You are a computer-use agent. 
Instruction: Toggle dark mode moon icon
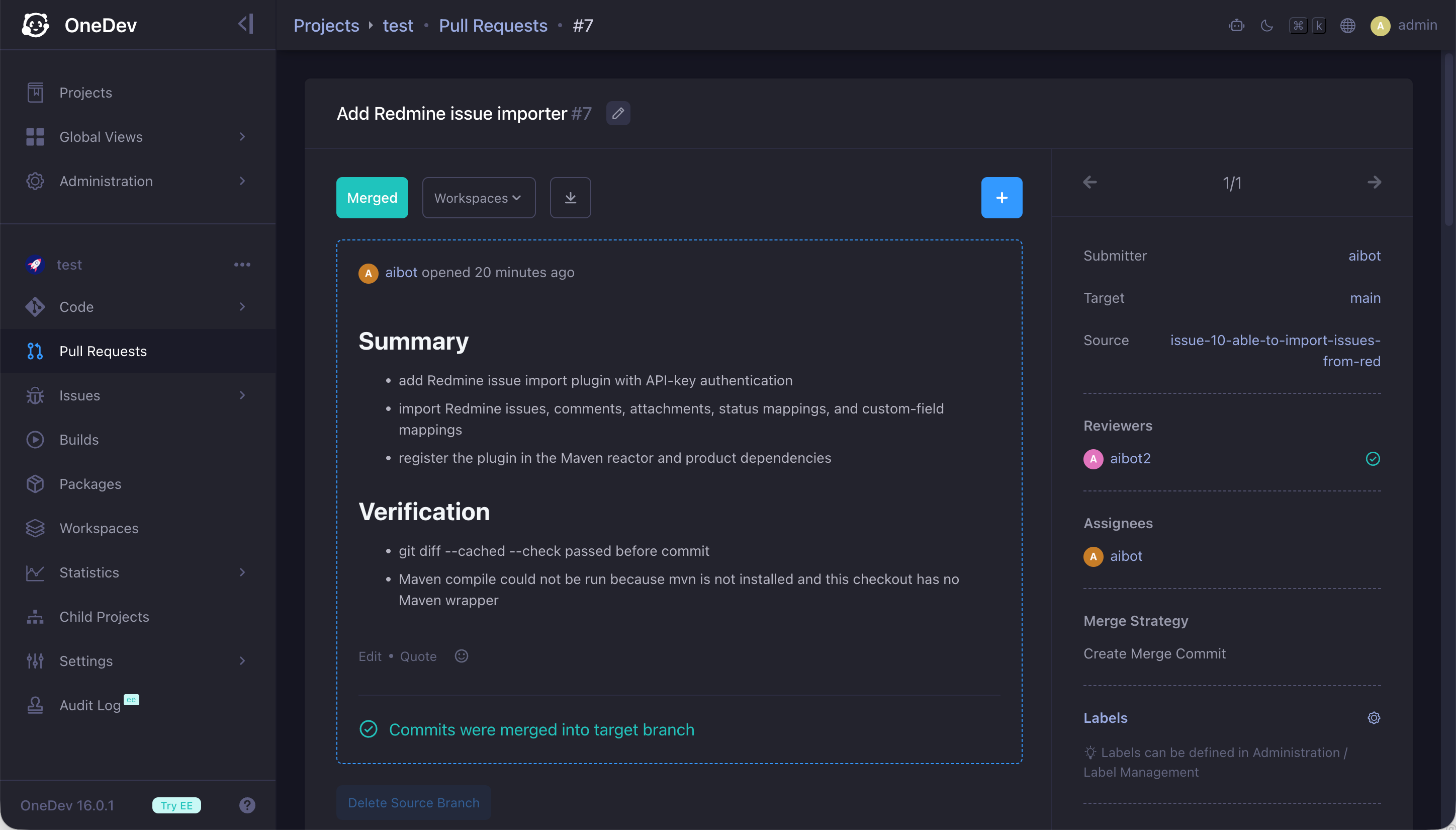[1267, 26]
